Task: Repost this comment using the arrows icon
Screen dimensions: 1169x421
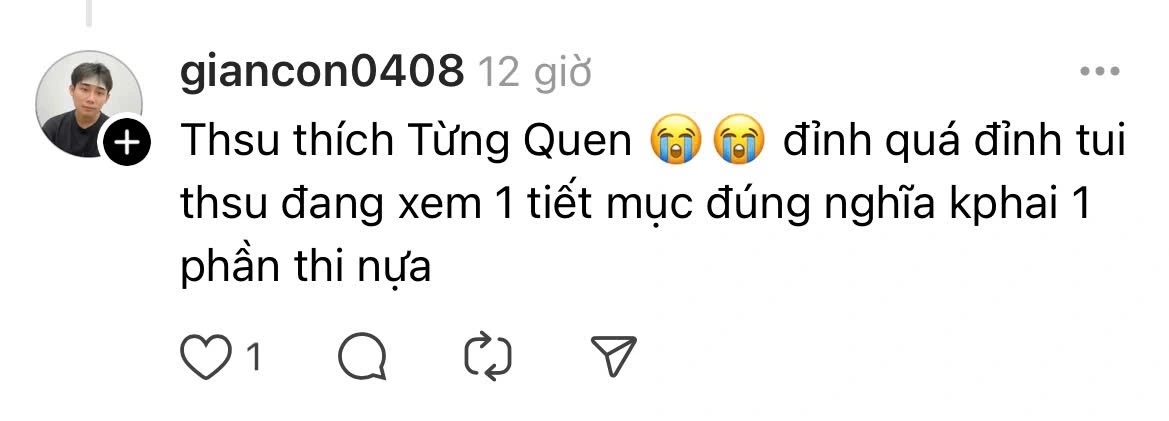Action: pyautogui.click(x=488, y=356)
